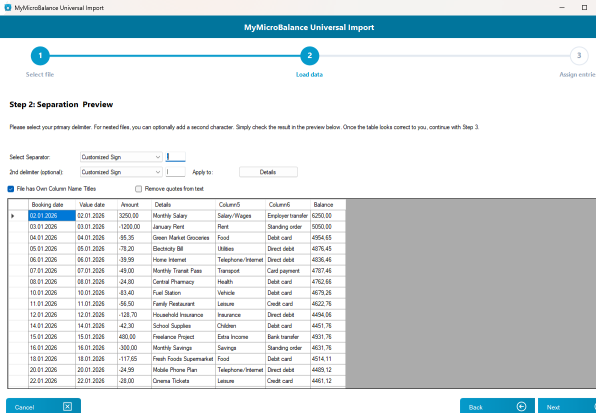596x413 pixels.
Task: Click the Select Separator custom sign field
Action: tap(176, 157)
